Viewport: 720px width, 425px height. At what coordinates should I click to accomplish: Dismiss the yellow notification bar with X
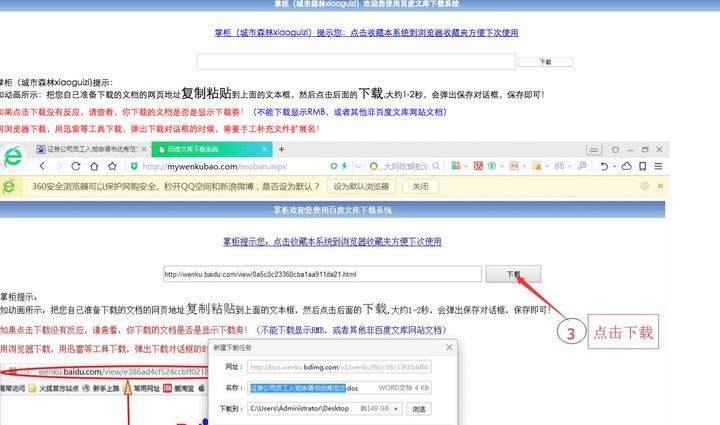(660, 186)
